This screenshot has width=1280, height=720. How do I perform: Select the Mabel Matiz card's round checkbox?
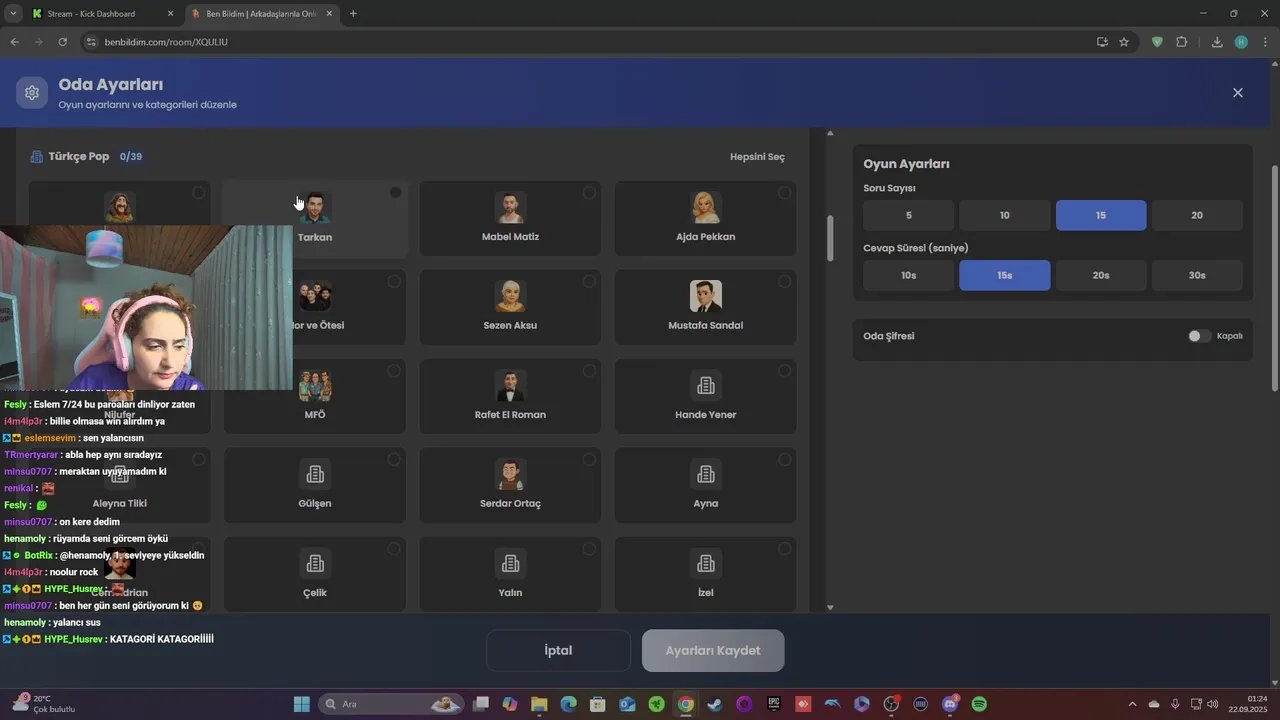(x=589, y=193)
